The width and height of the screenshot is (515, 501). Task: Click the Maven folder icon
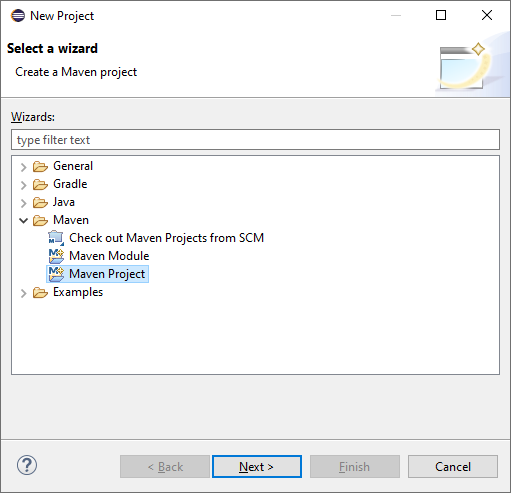point(40,220)
